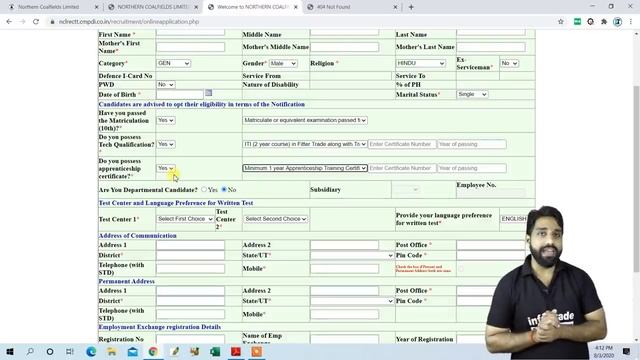Bookmark this page with the star icon
This screenshot has height=360, width=640.
(x=561, y=22)
